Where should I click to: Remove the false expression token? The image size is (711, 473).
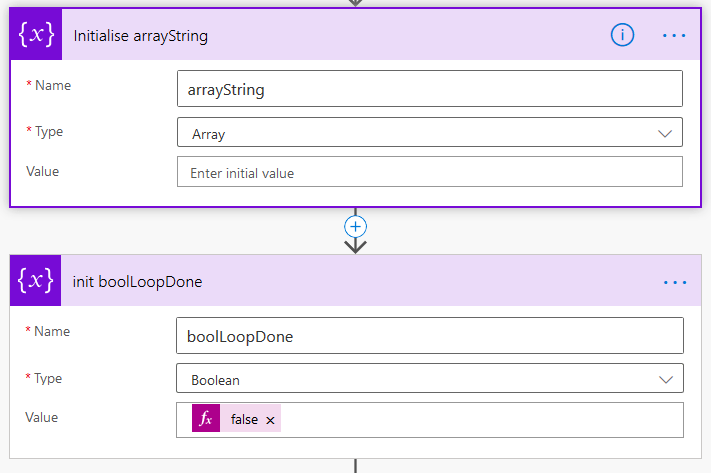[270, 420]
